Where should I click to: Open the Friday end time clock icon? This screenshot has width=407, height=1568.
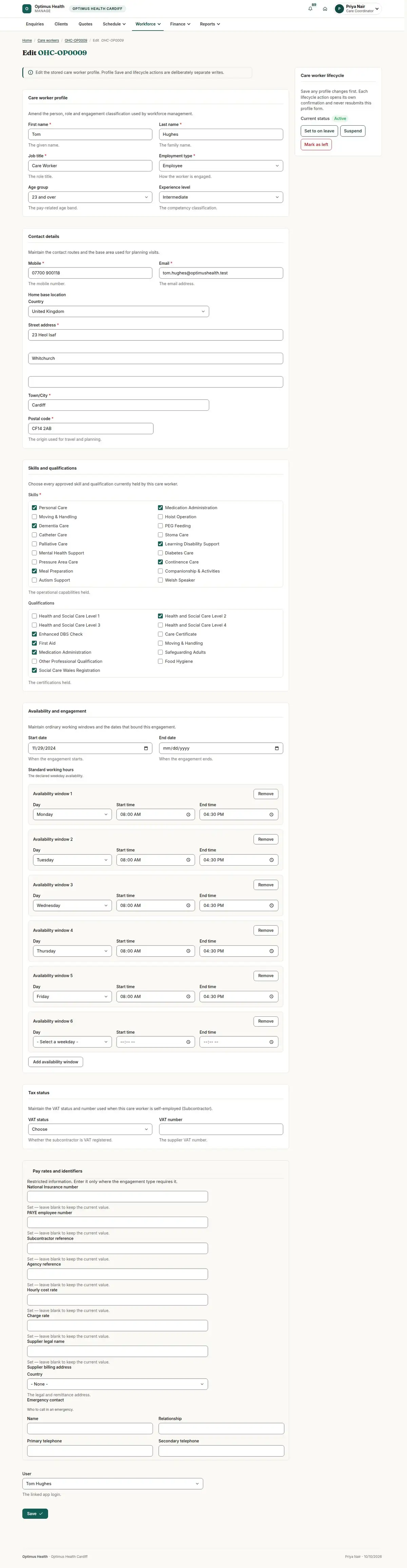pos(271,996)
